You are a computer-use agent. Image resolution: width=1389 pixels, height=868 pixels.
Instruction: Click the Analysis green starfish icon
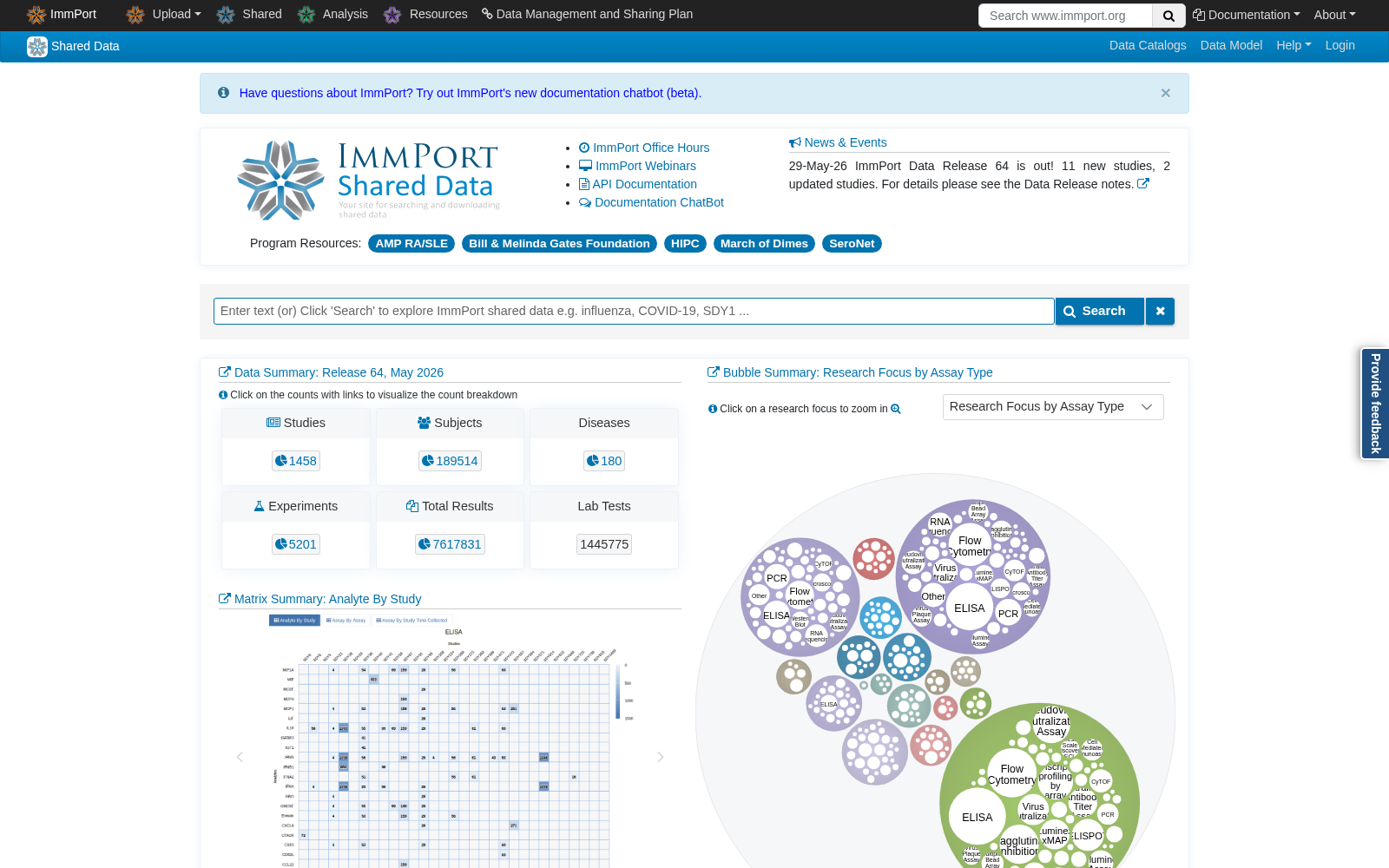[x=306, y=15]
